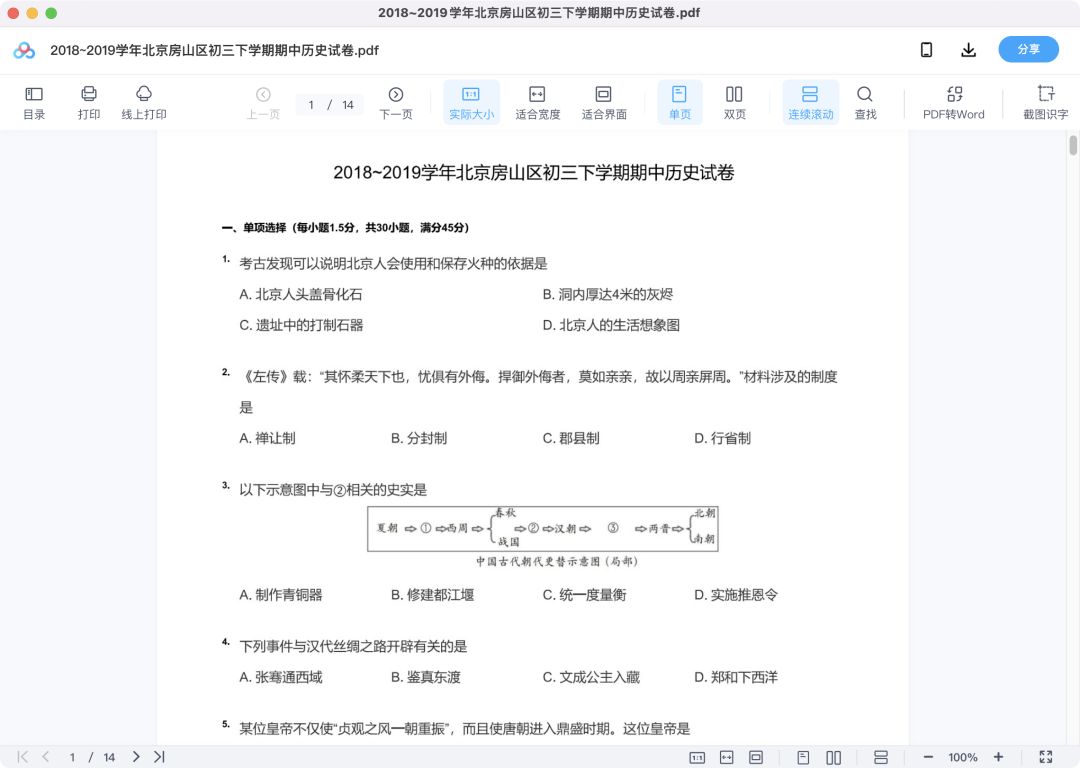Click option D. 行省制
1080x768 pixels.
(x=723, y=438)
